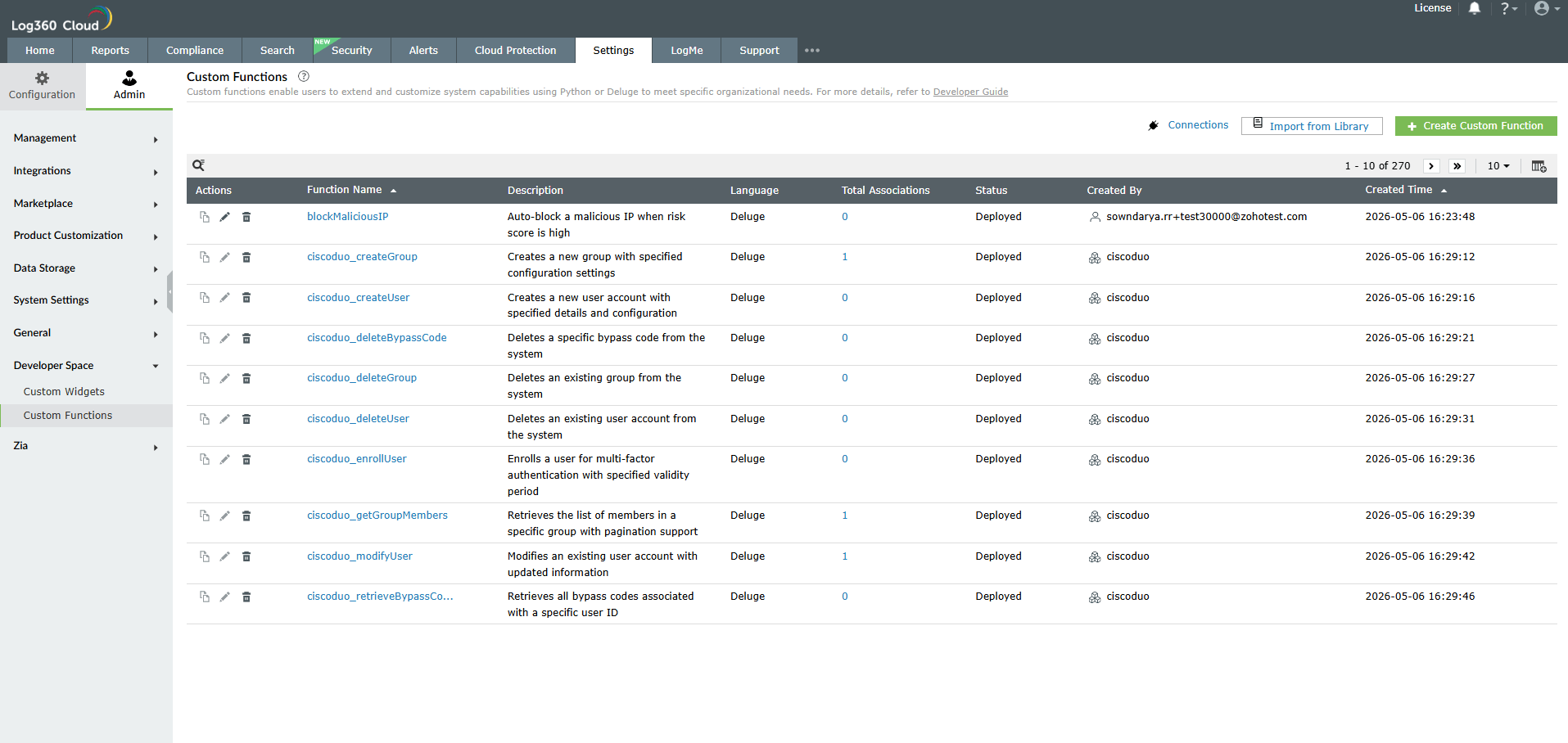Delete the ciscoduo_getGroupMembers function
1568x743 pixels.
246,516
